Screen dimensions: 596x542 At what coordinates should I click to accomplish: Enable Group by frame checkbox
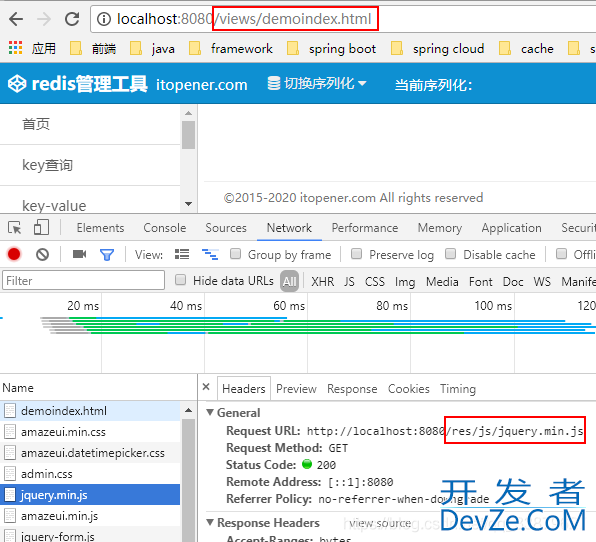click(235, 254)
